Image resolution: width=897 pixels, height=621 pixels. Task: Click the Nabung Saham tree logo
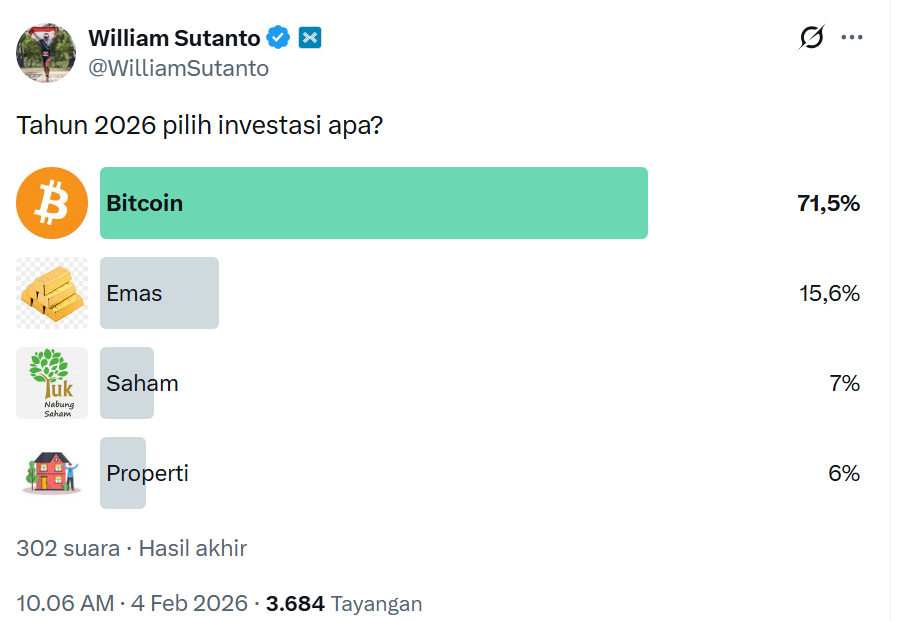coord(51,383)
